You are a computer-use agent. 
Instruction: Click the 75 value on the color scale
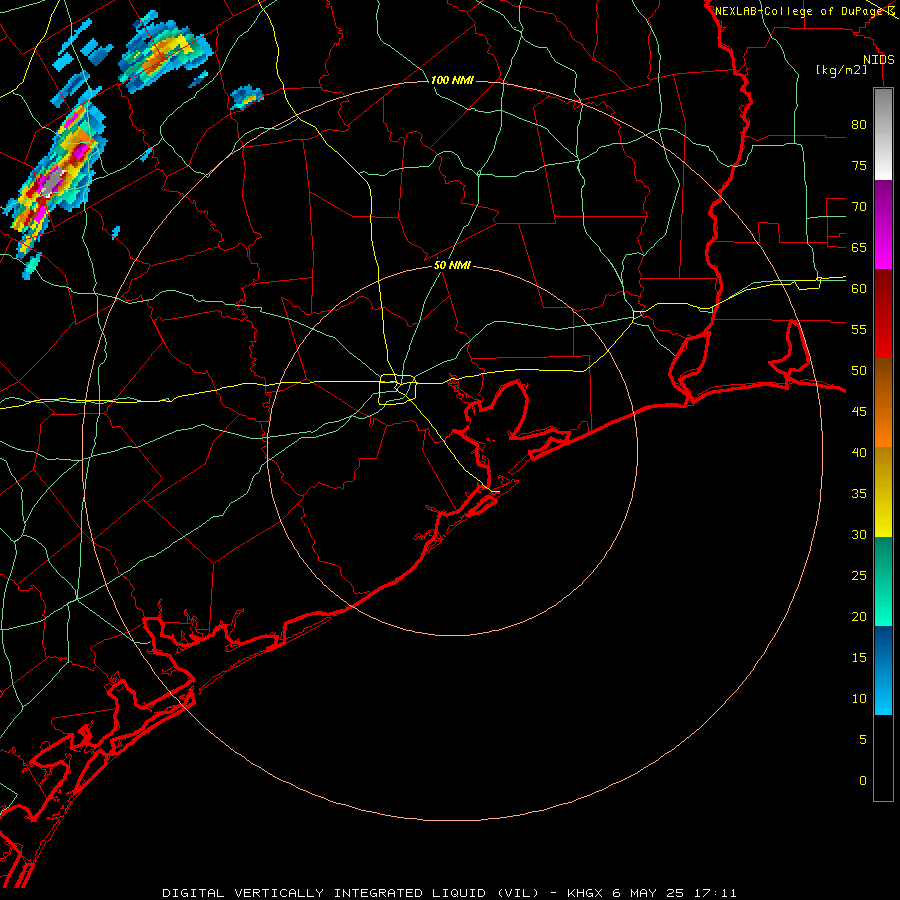pyautogui.click(x=859, y=165)
